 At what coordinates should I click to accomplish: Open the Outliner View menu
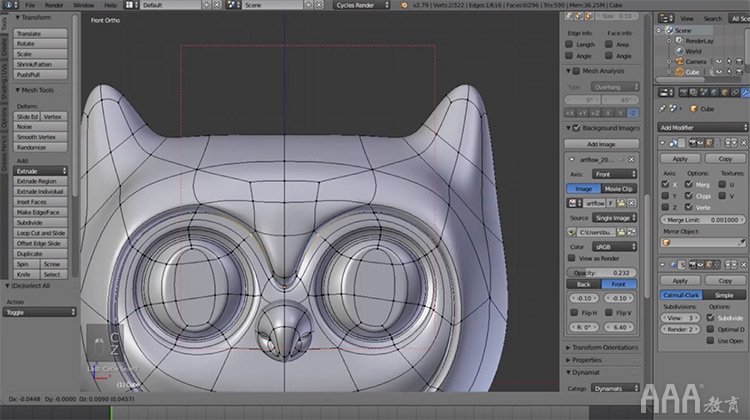coord(687,18)
